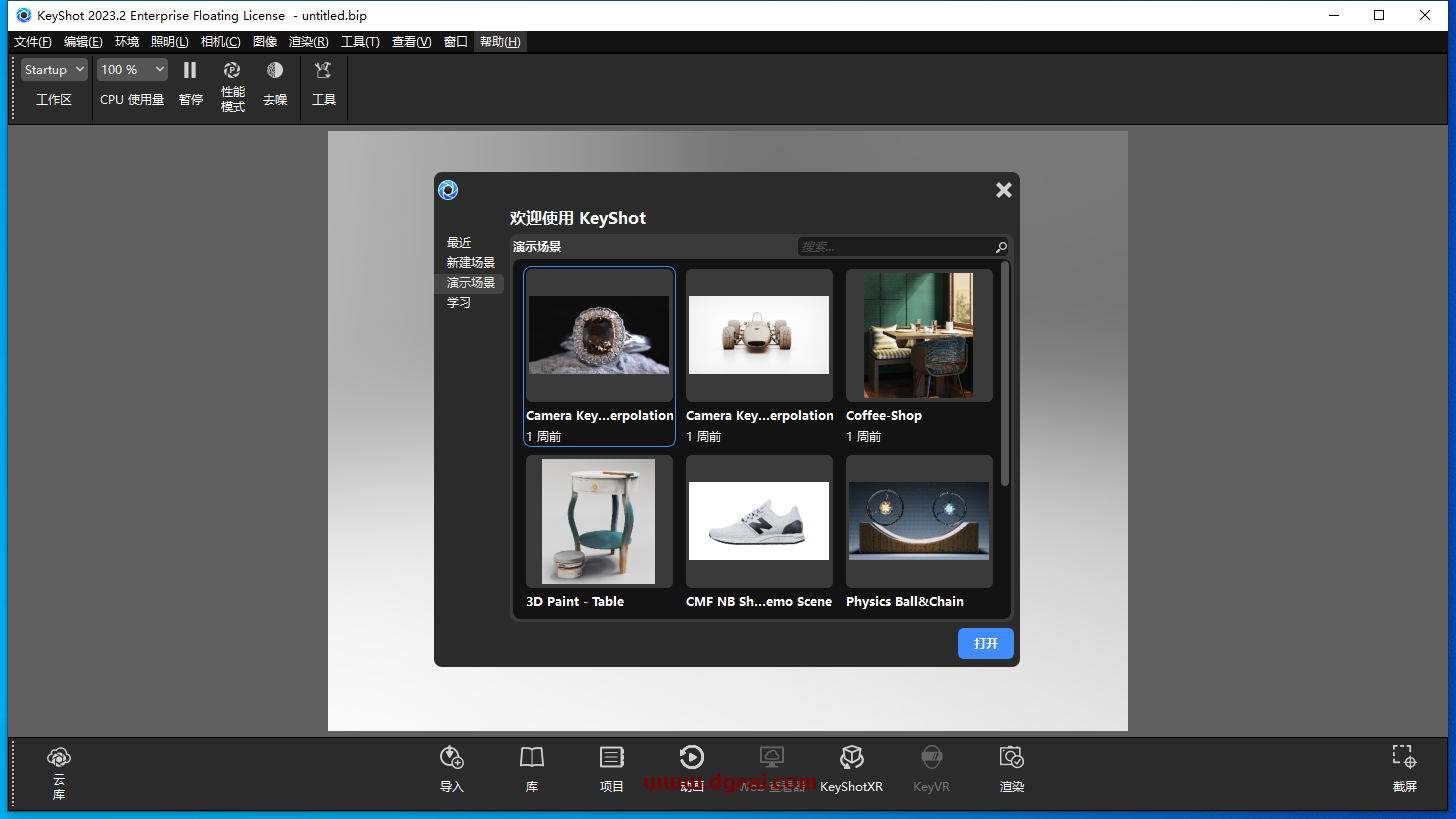Select 新建场景 in welcome sidebar
This screenshot has height=819, width=1456.
point(471,263)
